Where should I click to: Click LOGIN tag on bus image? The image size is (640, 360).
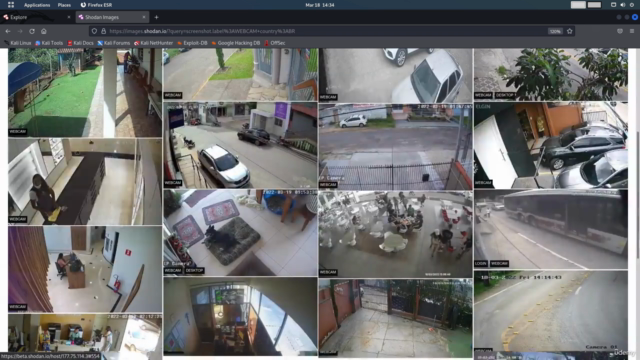point(481,264)
